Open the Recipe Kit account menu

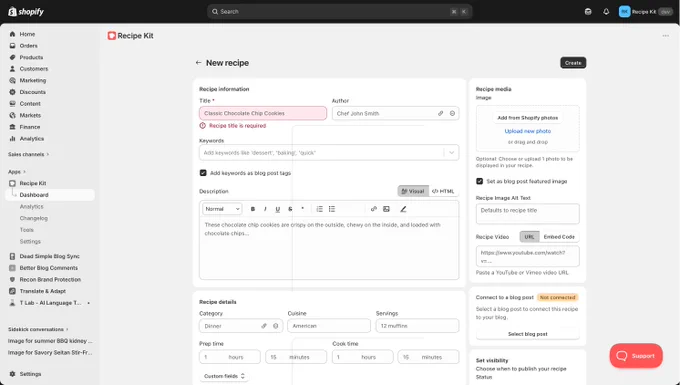[645, 12]
